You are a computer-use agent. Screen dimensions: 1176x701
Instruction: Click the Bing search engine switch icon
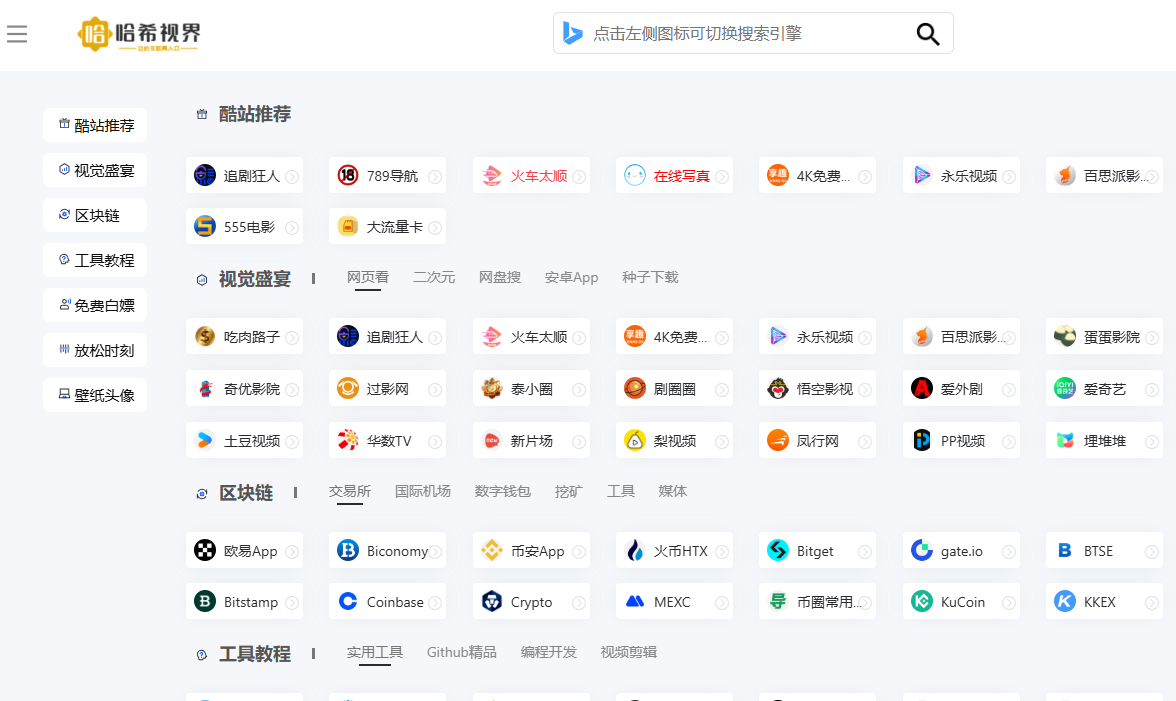(x=572, y=34)
